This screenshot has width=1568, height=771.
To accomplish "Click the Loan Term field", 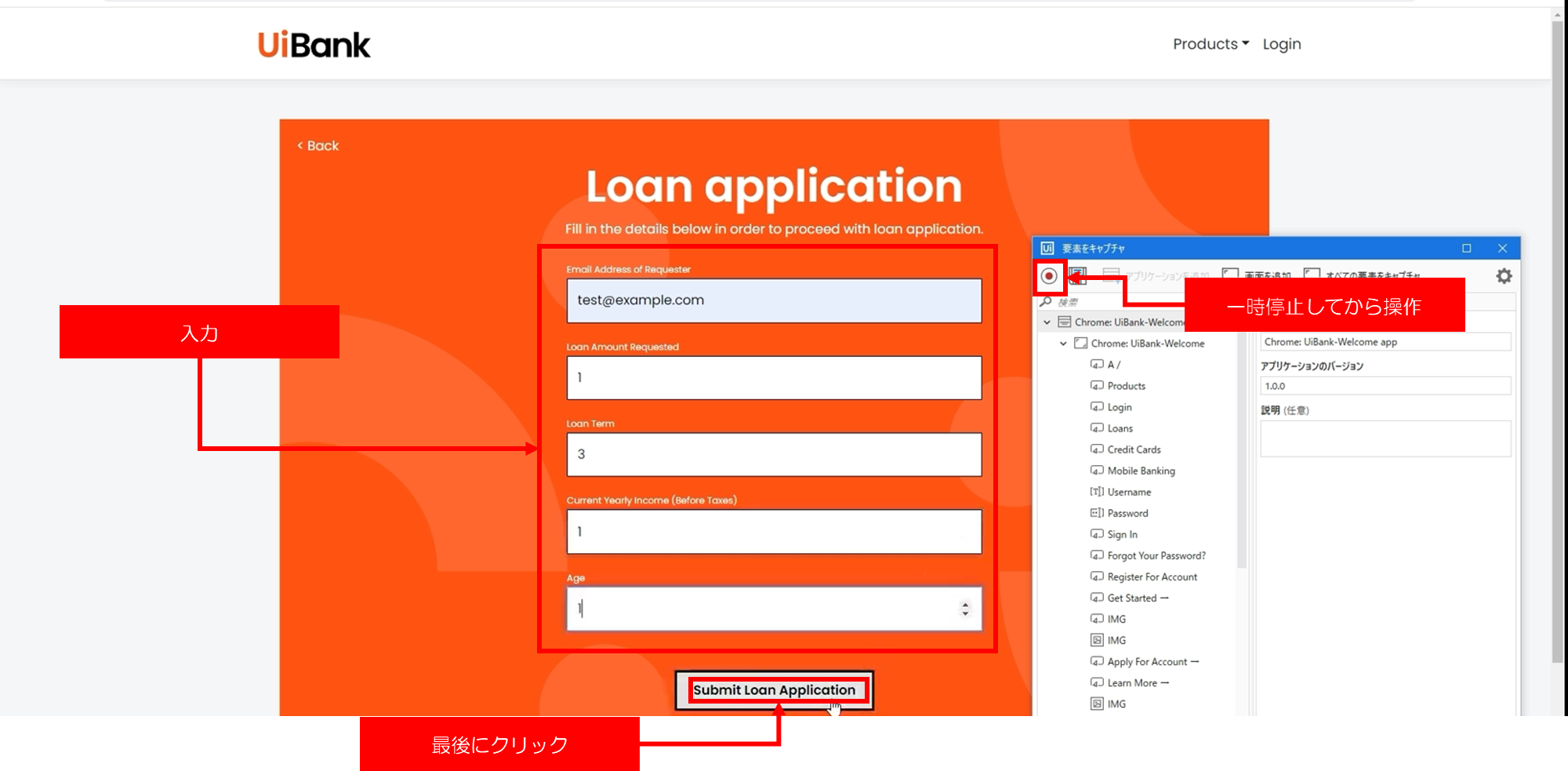I will pyautogui.click(x=774, y=454).
